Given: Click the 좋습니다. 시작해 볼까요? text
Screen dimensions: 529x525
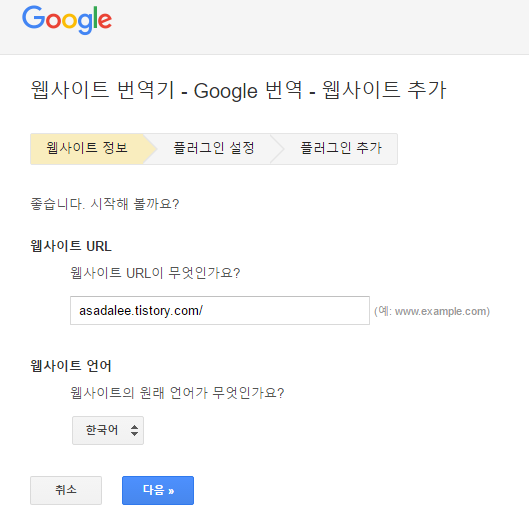Looking at the screenshot, I should tap(105, 204).
